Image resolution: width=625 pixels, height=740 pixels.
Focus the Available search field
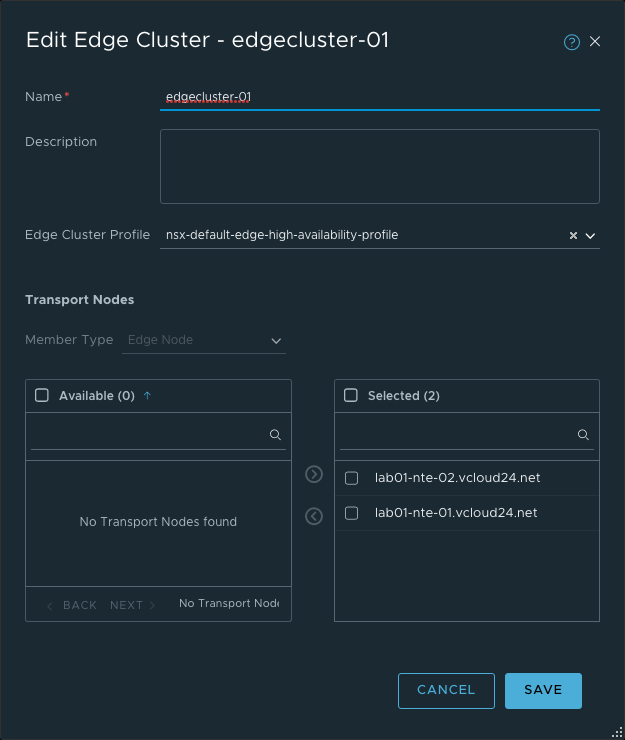[x=150, y=435]
